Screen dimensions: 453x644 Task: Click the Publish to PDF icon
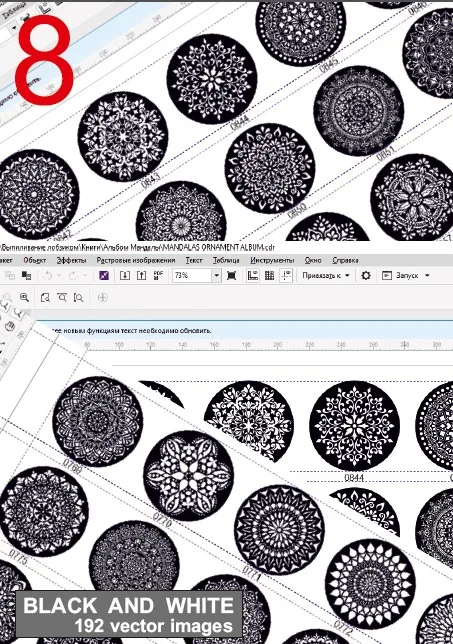click(158, 275)
